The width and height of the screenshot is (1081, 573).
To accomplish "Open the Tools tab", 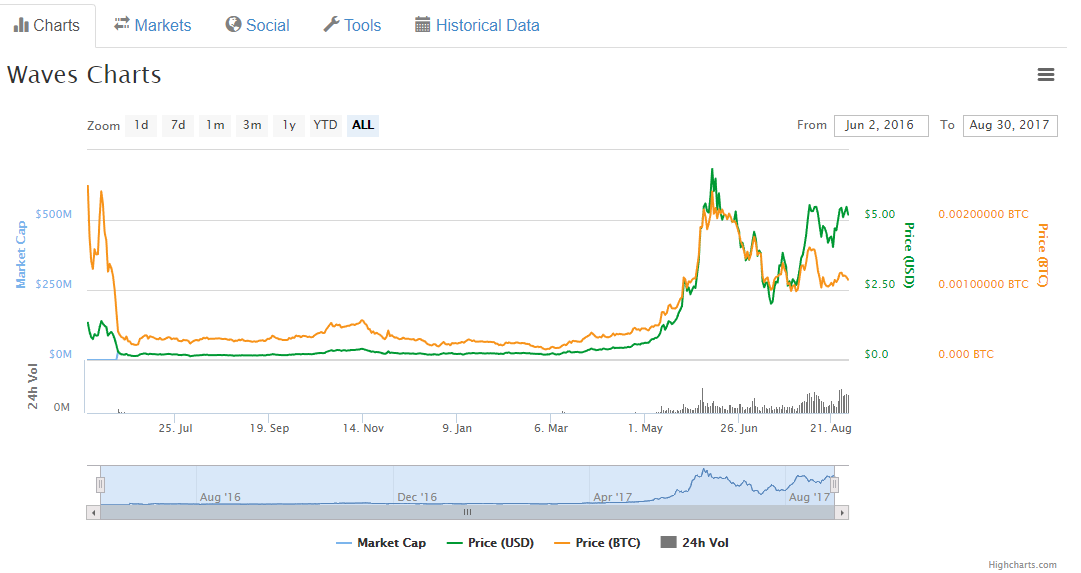I will click(352, 26).
